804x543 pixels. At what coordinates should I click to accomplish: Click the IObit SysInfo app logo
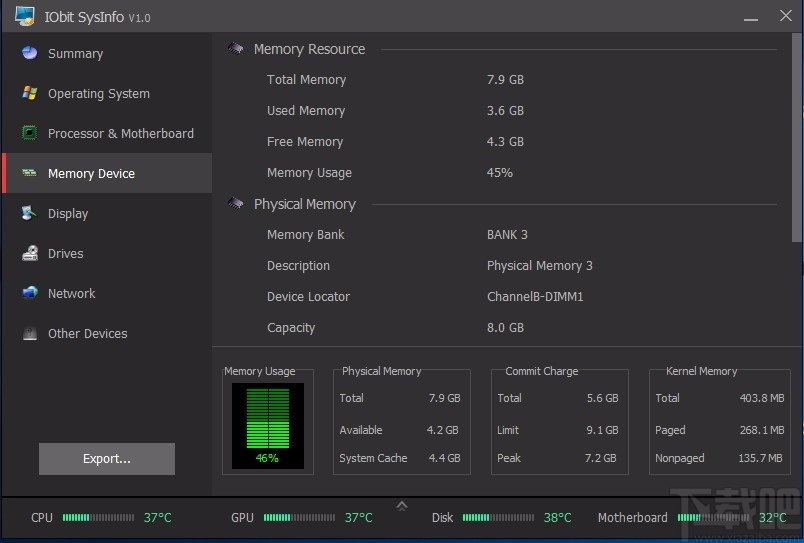pos(25,16)
